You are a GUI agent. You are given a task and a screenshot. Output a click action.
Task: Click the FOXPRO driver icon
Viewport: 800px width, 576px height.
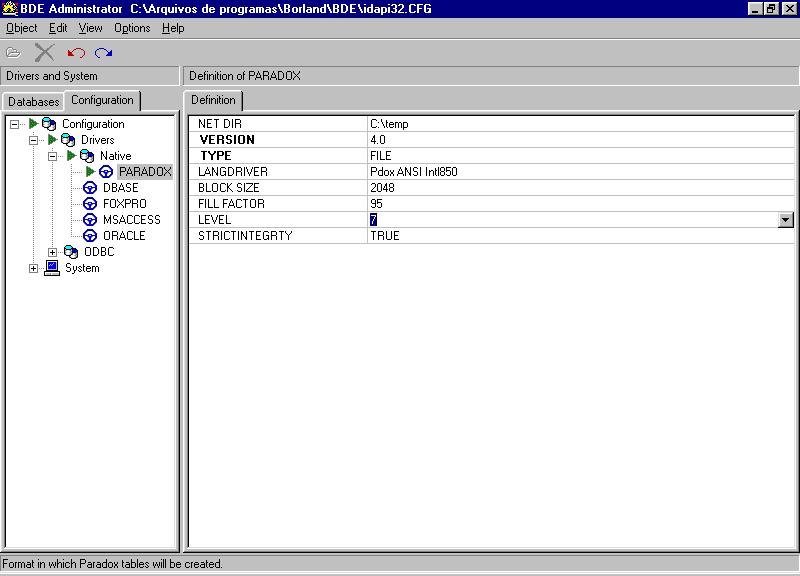(90, 204)
